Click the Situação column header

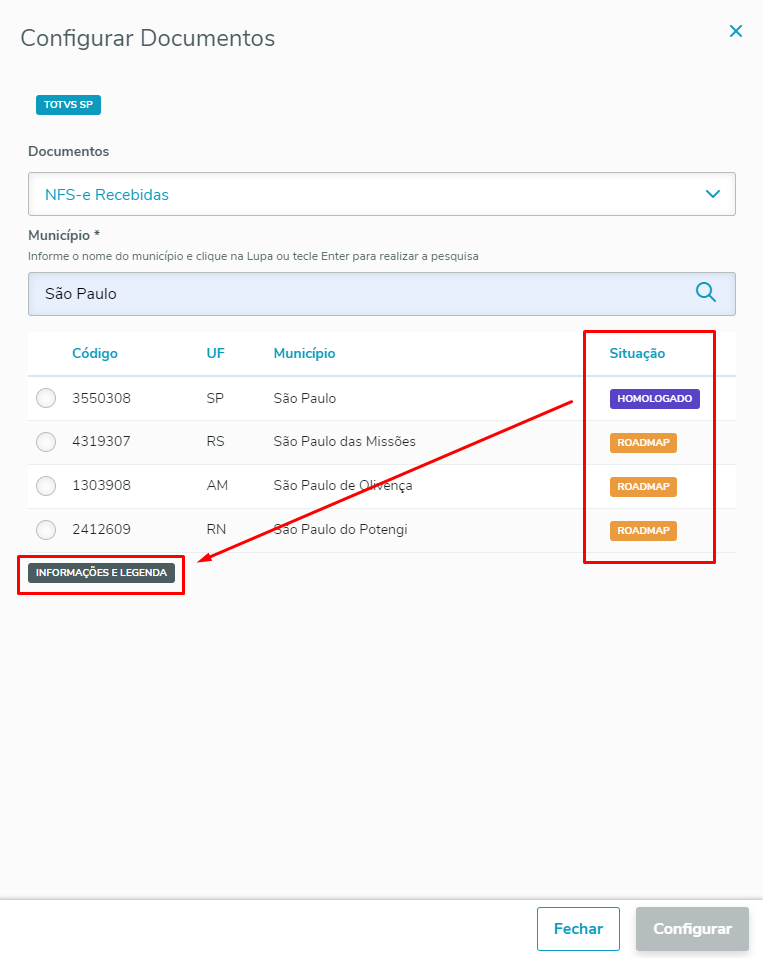point(637,353)
